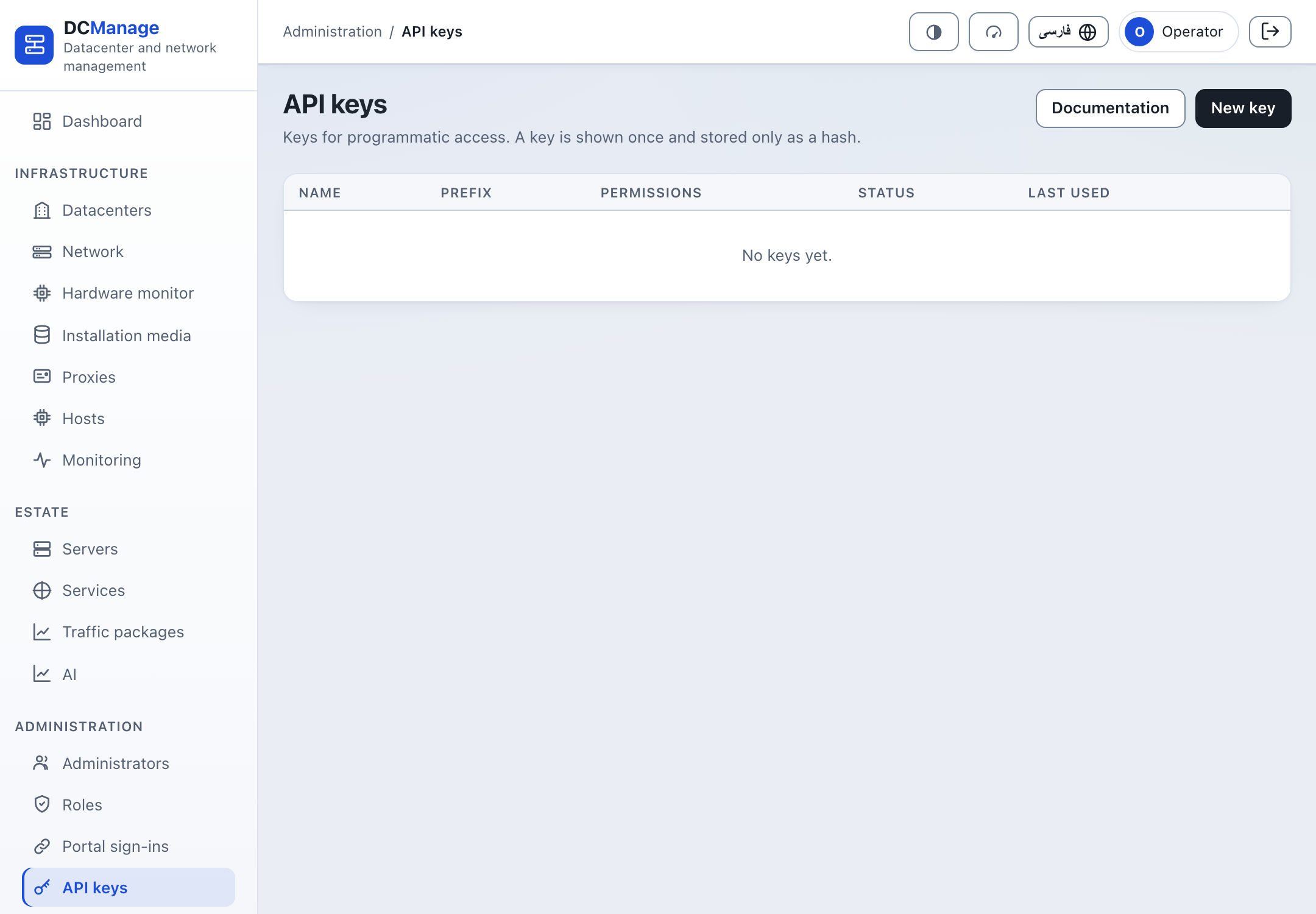Click the sign-out icon button
This screenshot has height=914, width=1316.
click(x=1270, y=32)
